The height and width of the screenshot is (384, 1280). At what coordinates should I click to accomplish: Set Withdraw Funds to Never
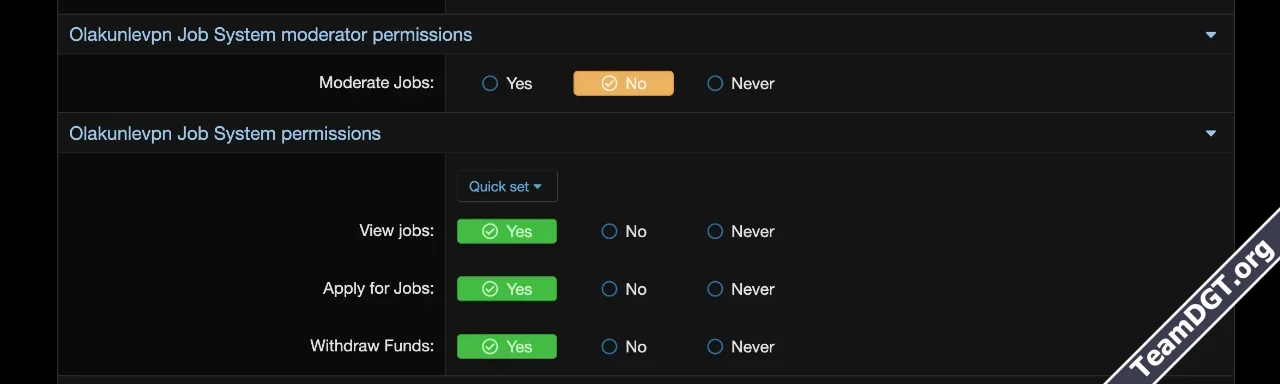(741, 347)
